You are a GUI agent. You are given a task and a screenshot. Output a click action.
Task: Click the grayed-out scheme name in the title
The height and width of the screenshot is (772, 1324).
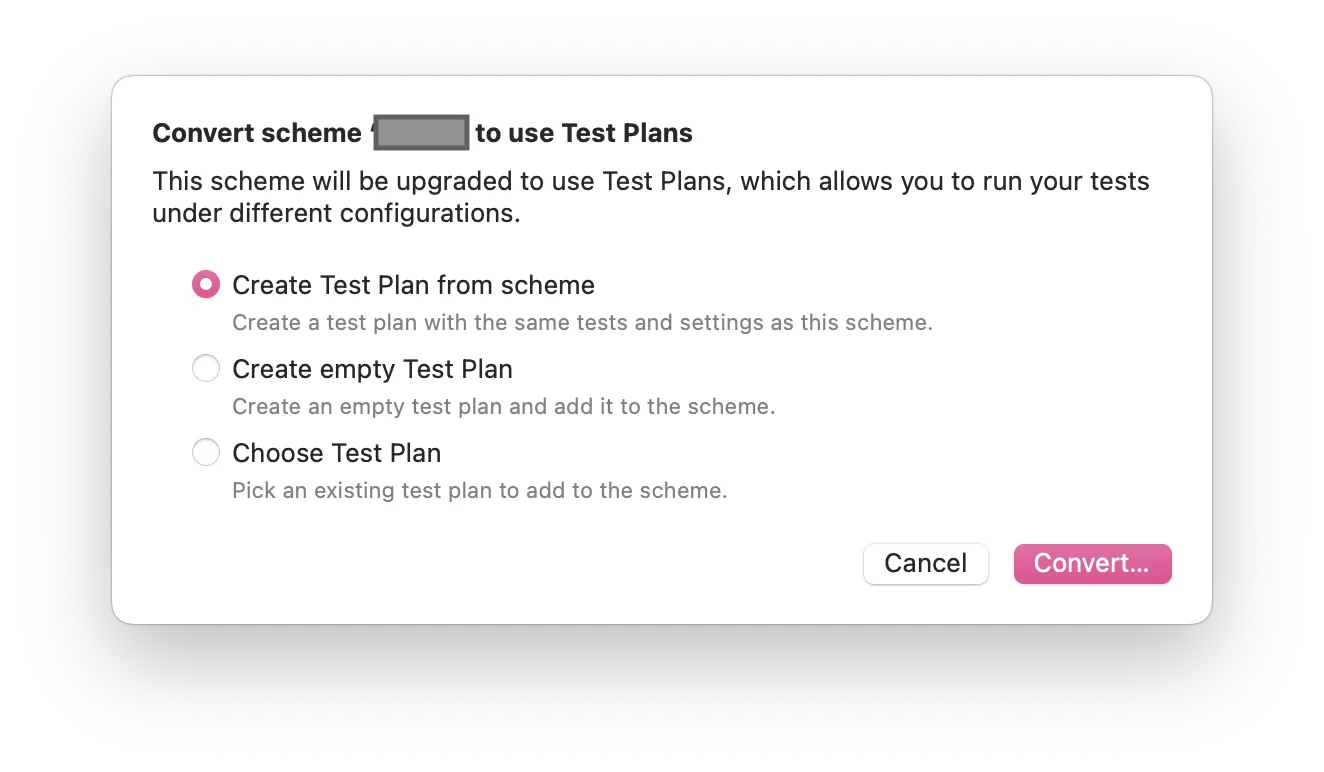pos(421,133)
